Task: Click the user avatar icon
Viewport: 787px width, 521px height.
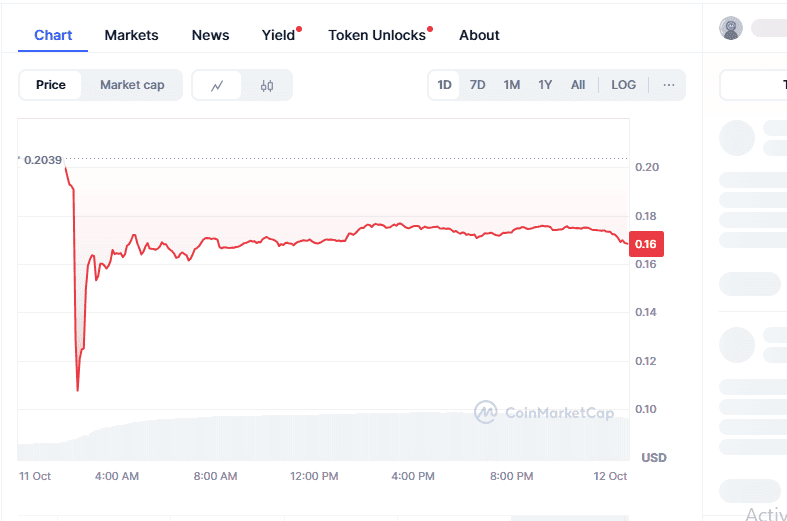Action: [x=731, y=28]
